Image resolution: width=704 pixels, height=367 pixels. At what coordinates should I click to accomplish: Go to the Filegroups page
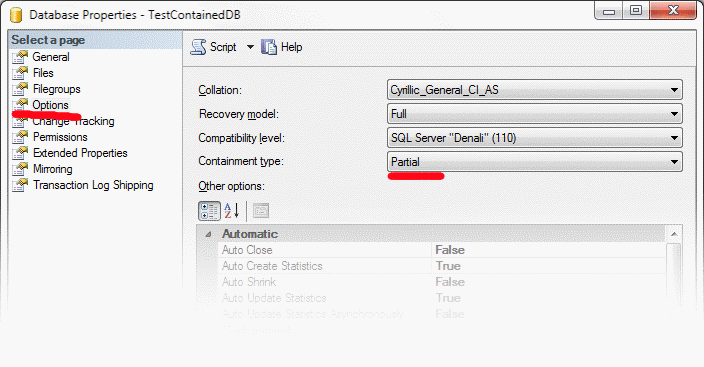[x=57, y=89]
